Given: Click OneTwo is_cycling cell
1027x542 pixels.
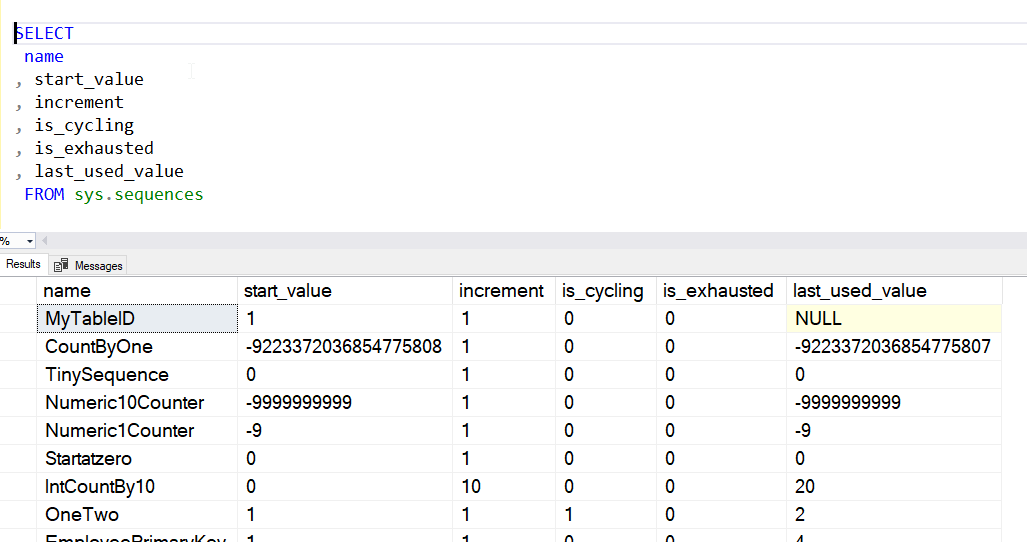Looking at the screenshot, I should tap(569, 515).
